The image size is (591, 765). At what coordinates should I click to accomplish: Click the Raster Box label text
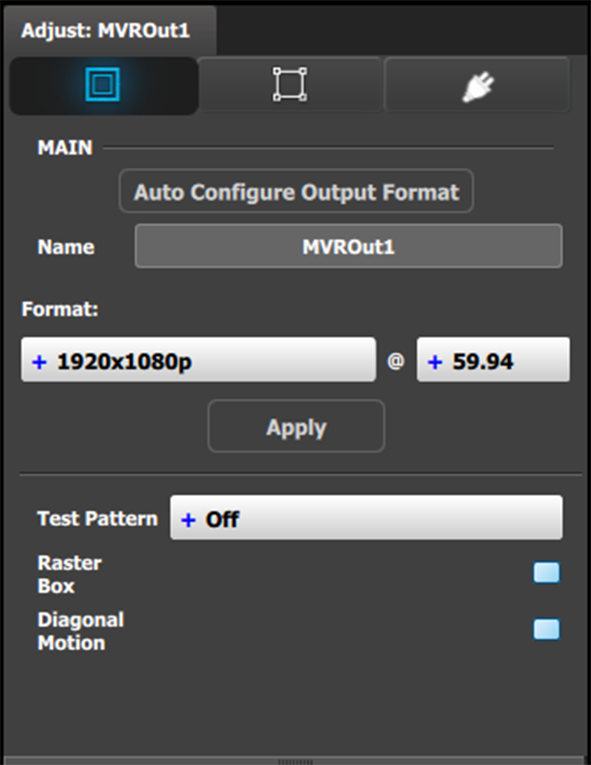pyautogui.click(x=70, y=574)
